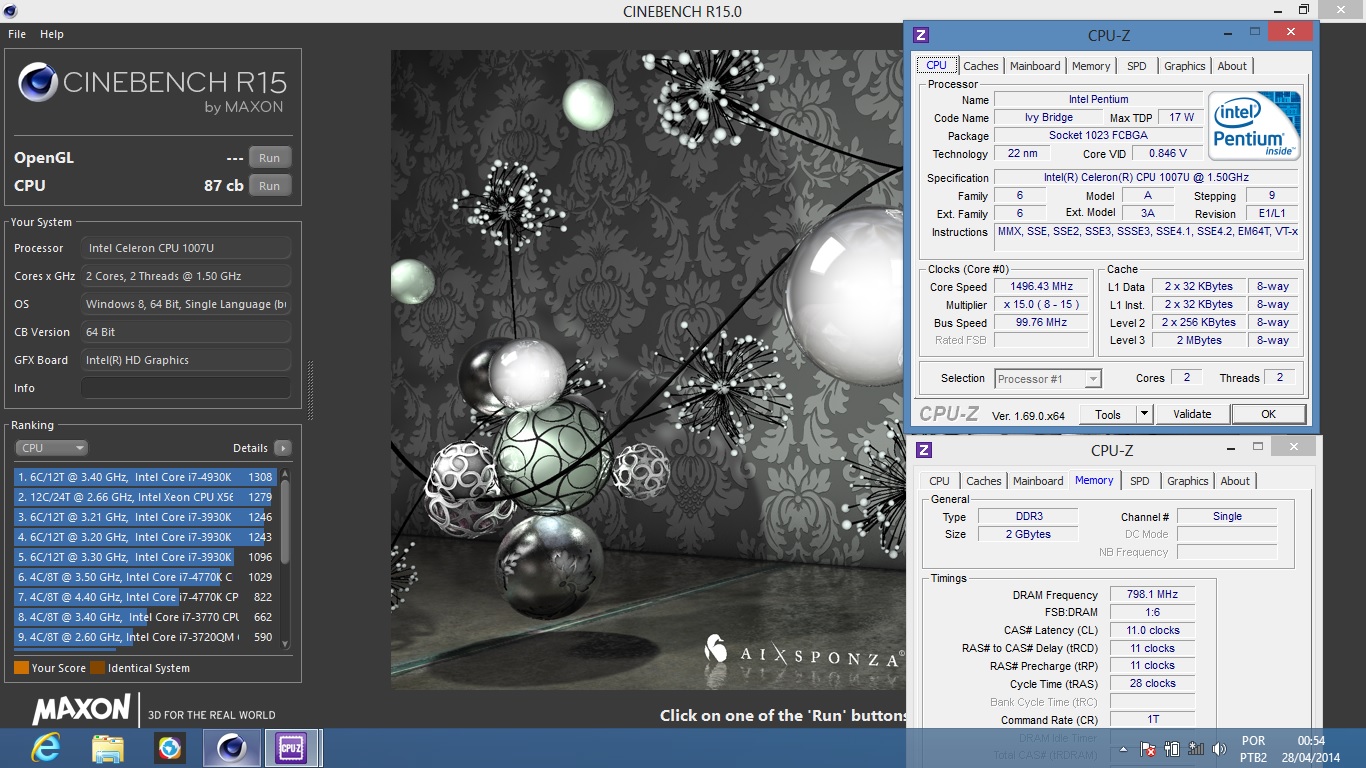Open About tab in upper CPU-Z
This screenshot has width=1366, height=768.
tap(1232, 66)
